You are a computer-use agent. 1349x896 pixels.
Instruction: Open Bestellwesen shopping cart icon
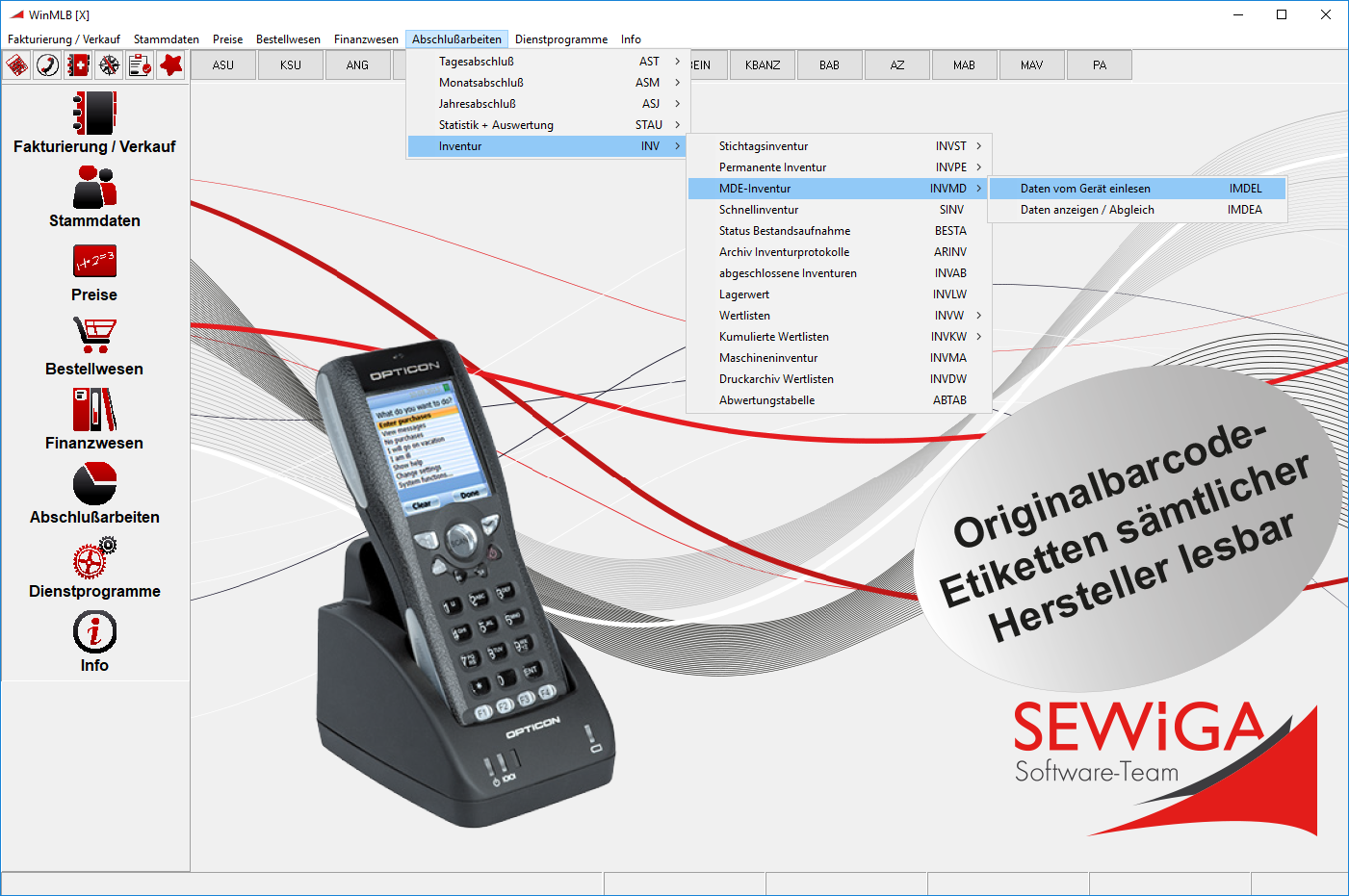pos(94,335)
